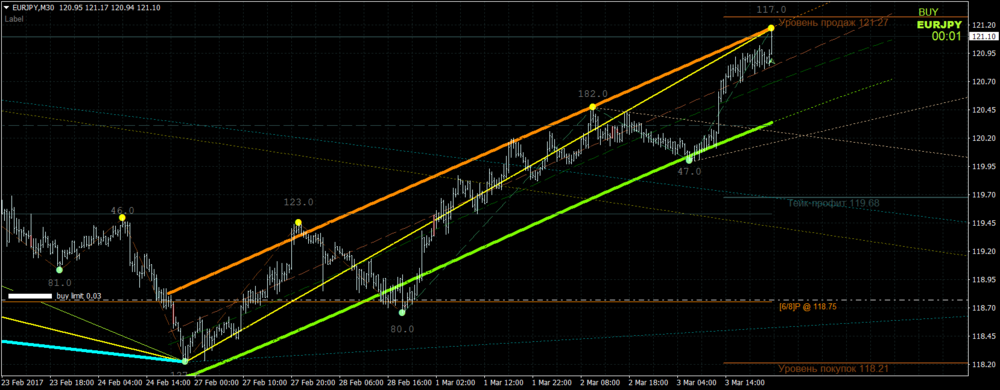1000x390 pixels.
Task: Select the take-profit 119.68 line label
Action: click(834, 203)
